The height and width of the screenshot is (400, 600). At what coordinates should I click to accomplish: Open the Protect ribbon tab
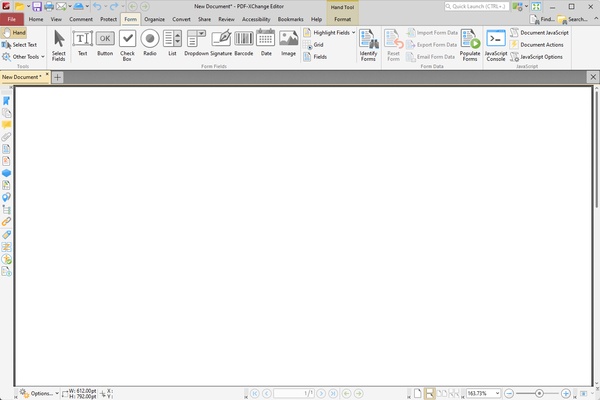pyautogui.click(x=108, y=19)
